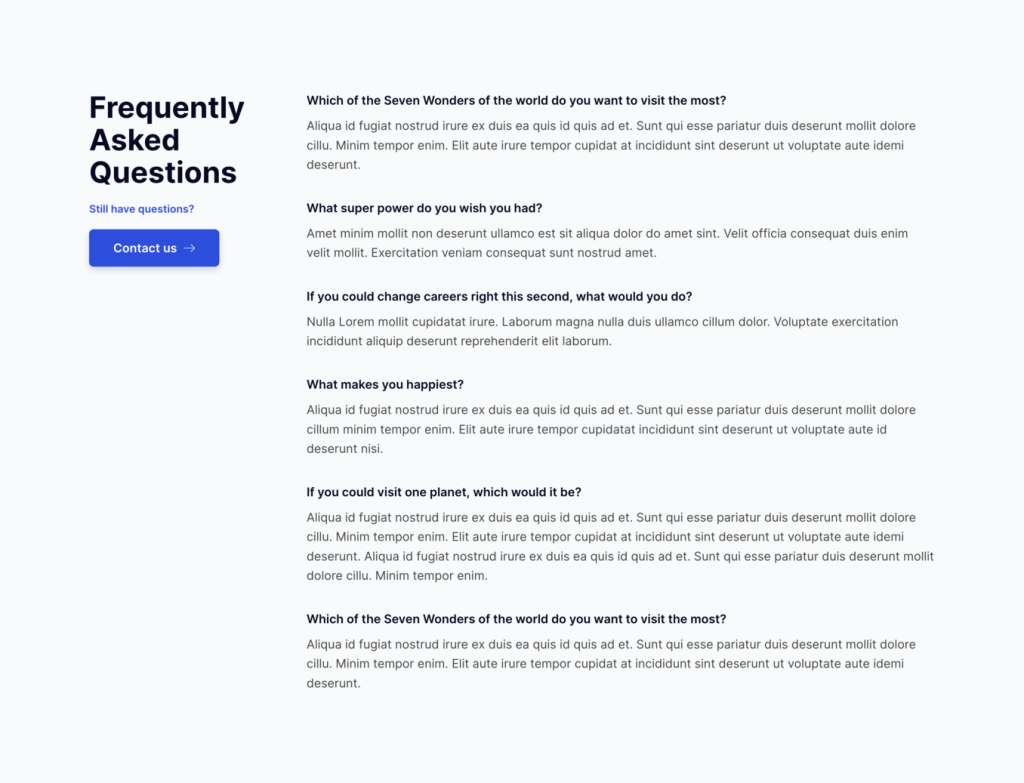
Task: Click the word 'Questions' in the main heading
Action: pos(163,172)
